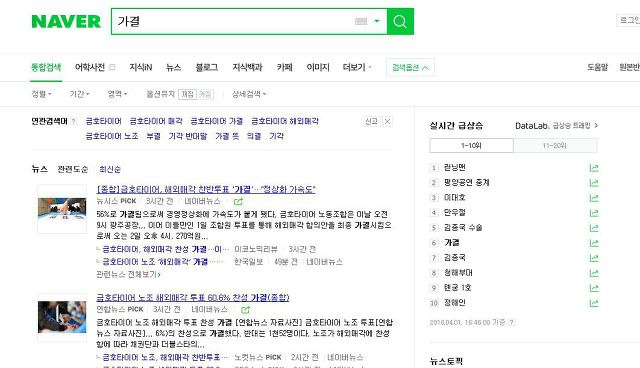Click the help icon beside ranking timestamp
640x368 pixels.
coord(512,322)
